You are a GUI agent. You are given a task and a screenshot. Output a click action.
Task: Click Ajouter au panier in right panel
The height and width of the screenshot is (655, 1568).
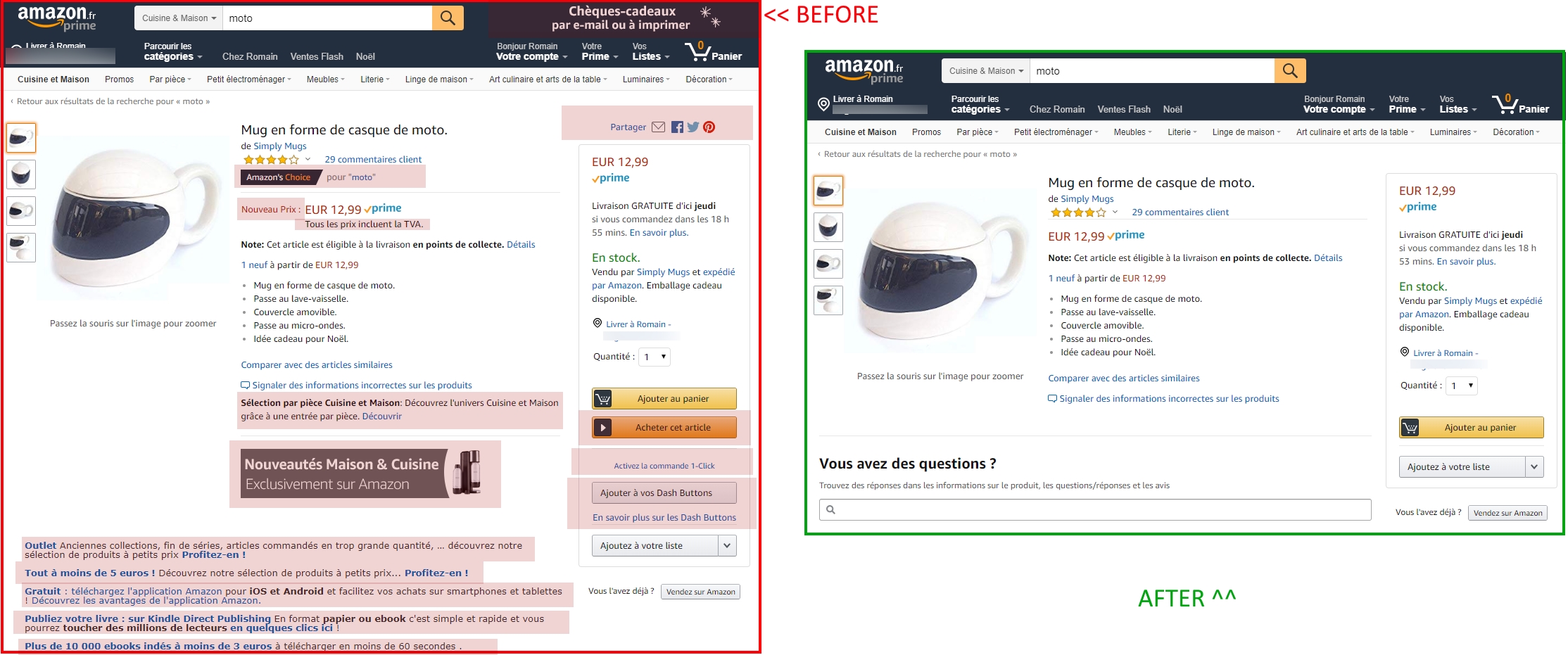(1472, 427)
